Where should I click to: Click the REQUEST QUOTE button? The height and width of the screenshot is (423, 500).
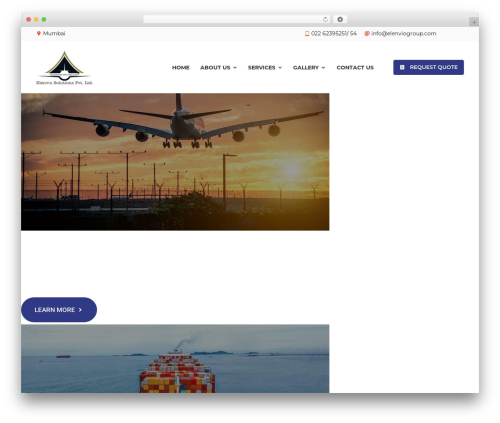[x=428, y=67]
